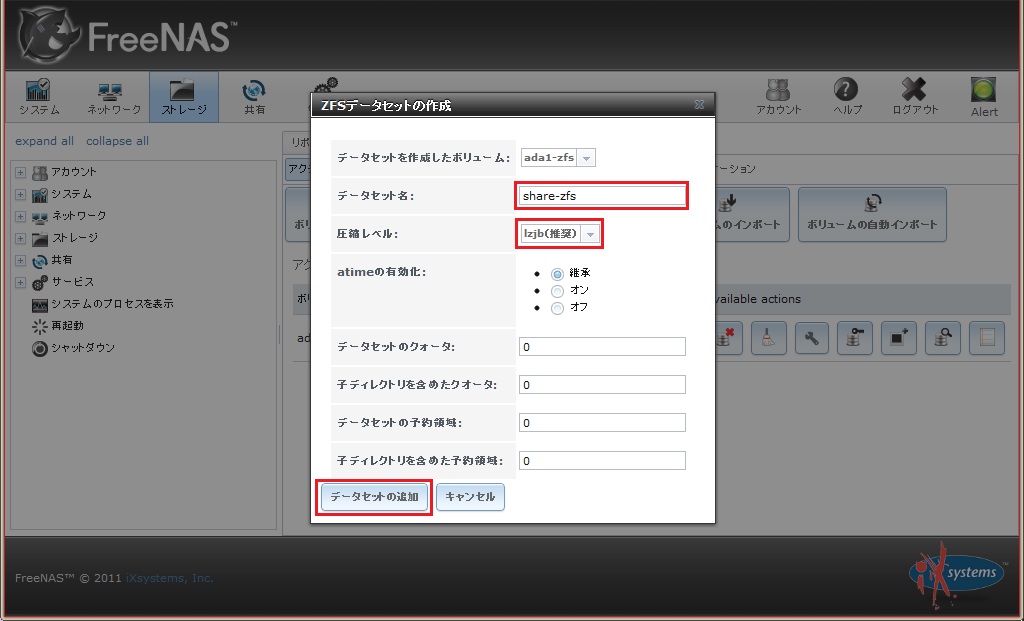This screenshot has height=621, width=1024.
Task: Open the 共有 toolbar icon
Action: pyautogui.click(x=254, y=97)
